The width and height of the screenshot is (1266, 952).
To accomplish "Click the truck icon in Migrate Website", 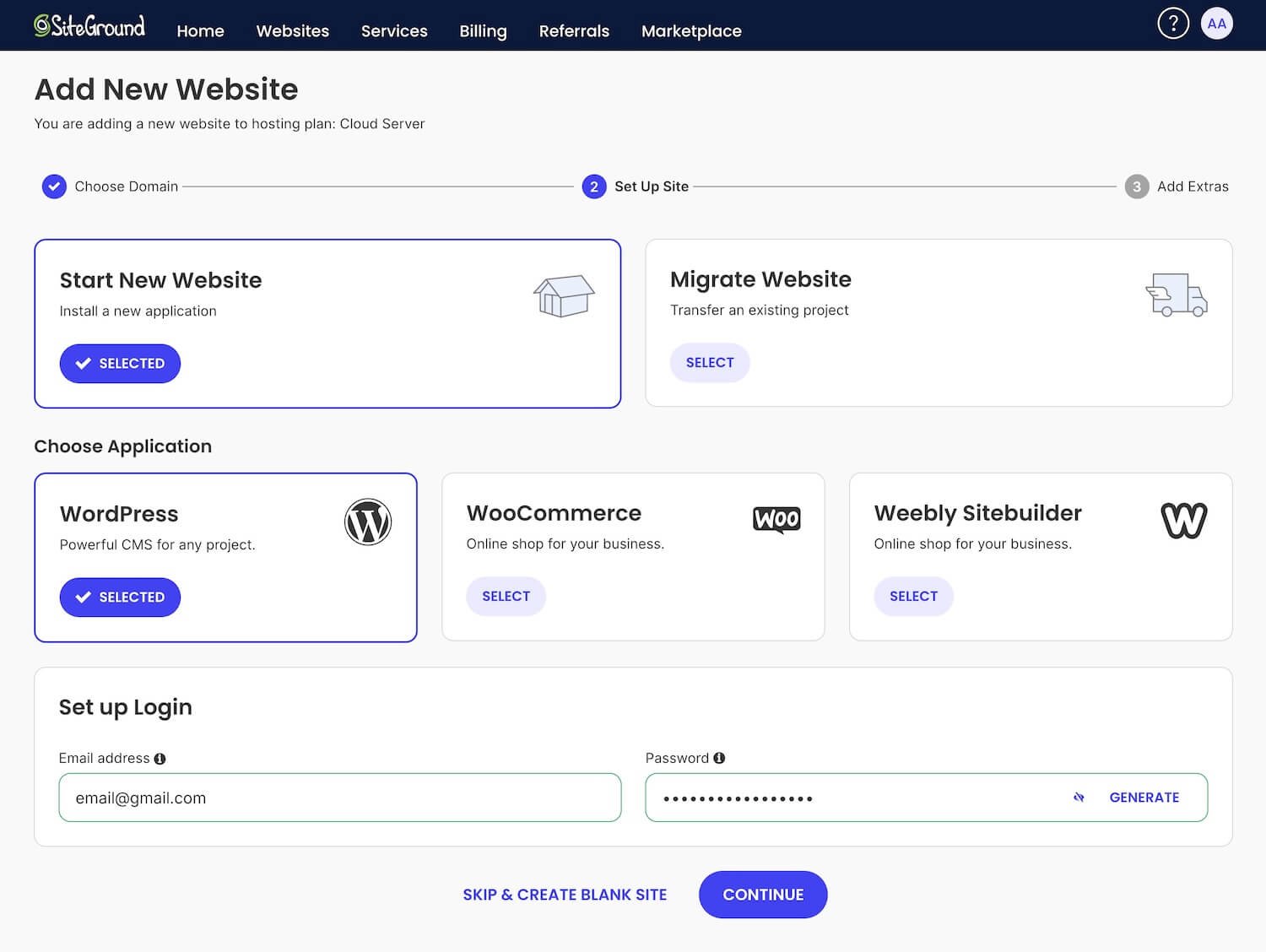I will [1177, 295].
